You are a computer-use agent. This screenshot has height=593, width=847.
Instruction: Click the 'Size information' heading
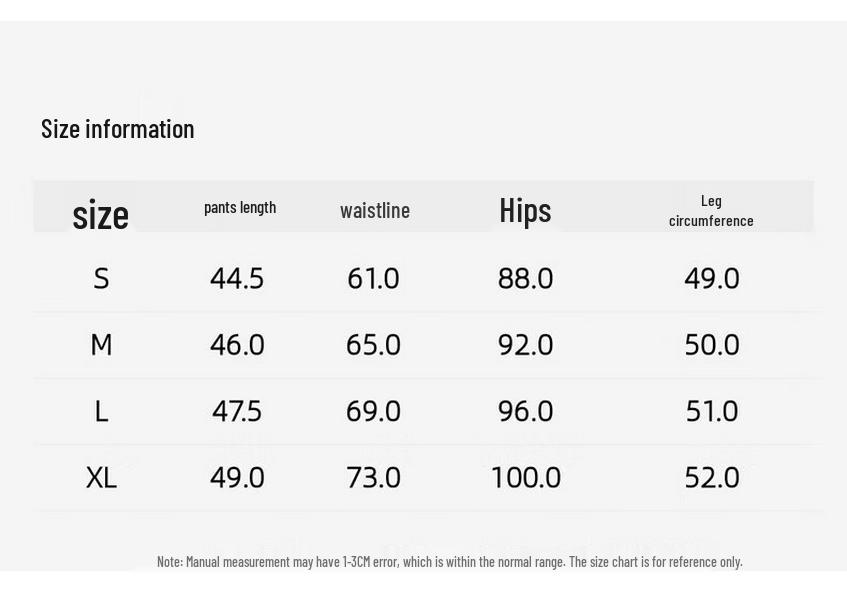point(117,130)
